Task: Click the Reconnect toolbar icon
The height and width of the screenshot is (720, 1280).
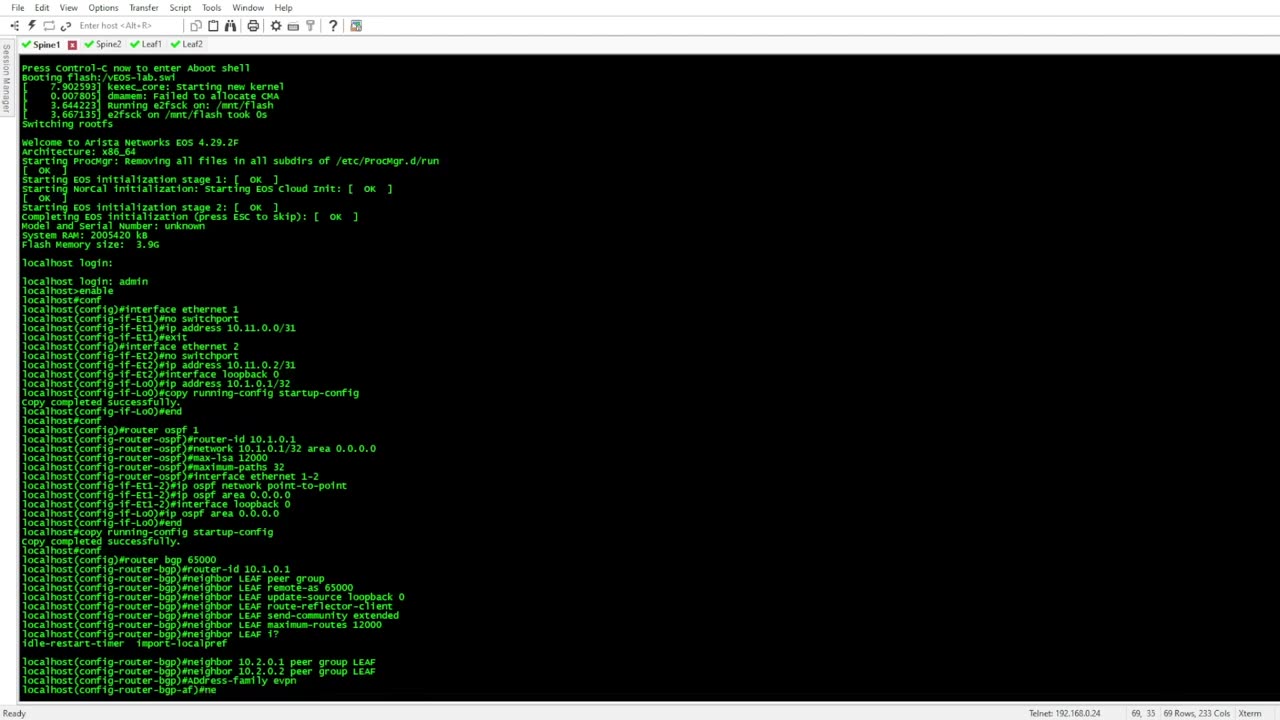Action: [66, 26]
